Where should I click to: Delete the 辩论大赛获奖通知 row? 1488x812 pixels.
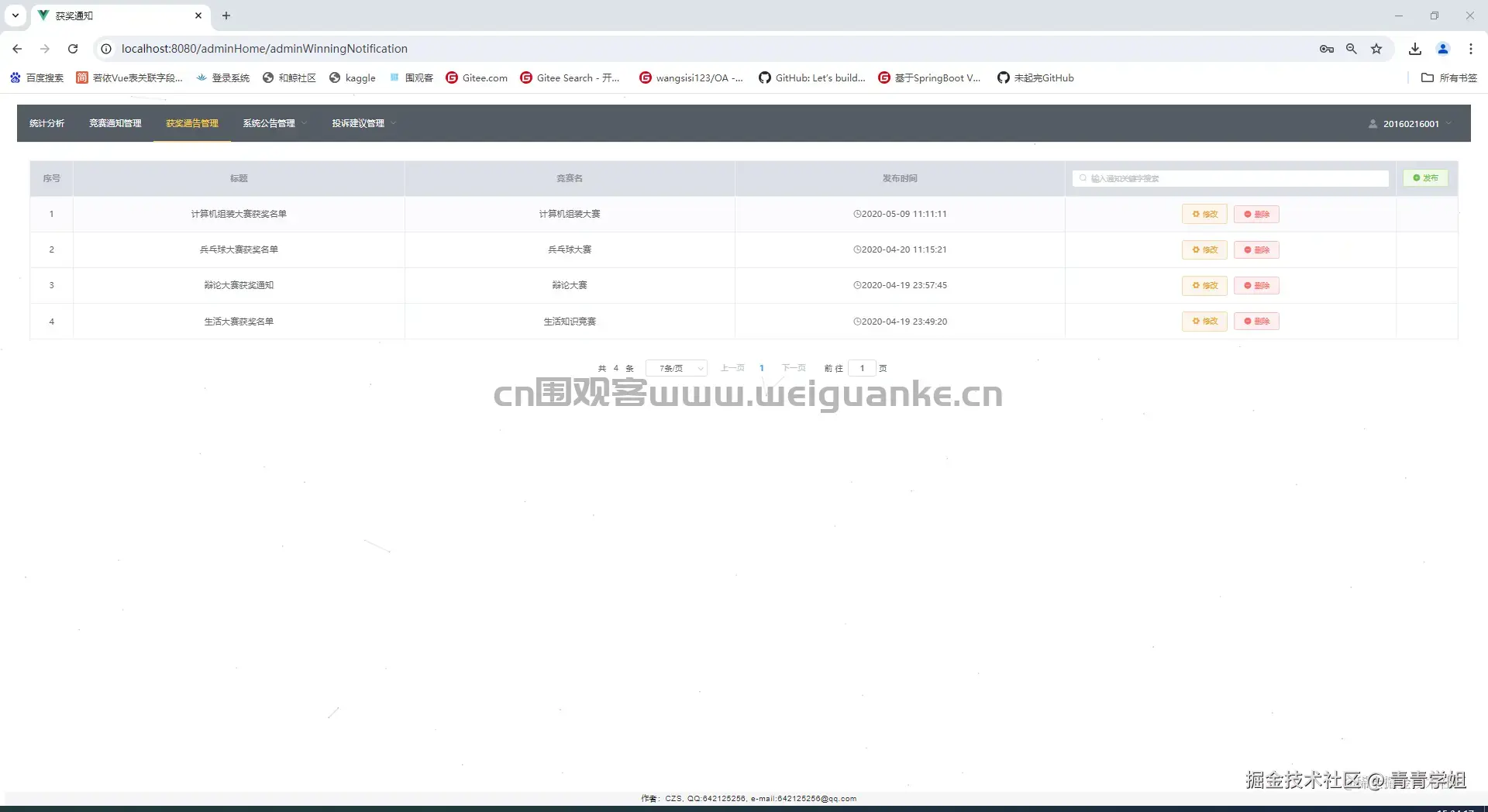(x=1256, y=285)
